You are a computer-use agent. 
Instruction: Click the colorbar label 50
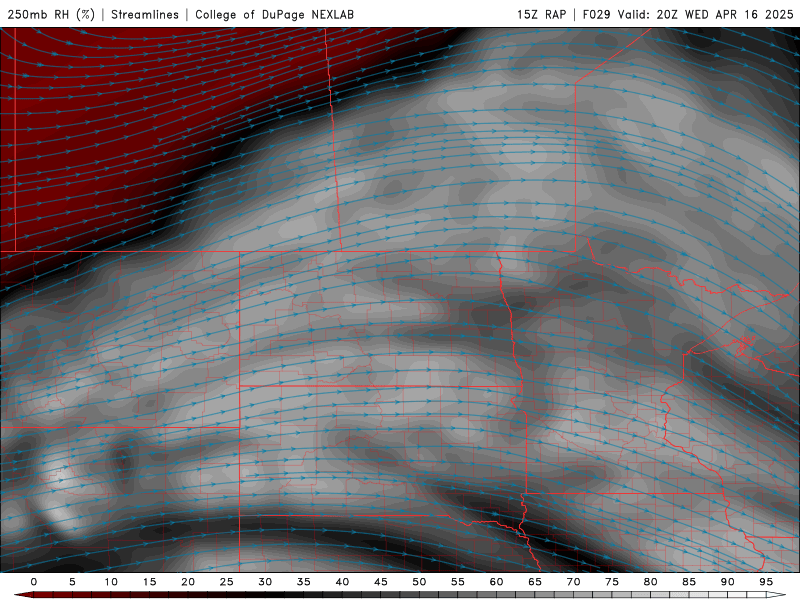pos(419,582)
